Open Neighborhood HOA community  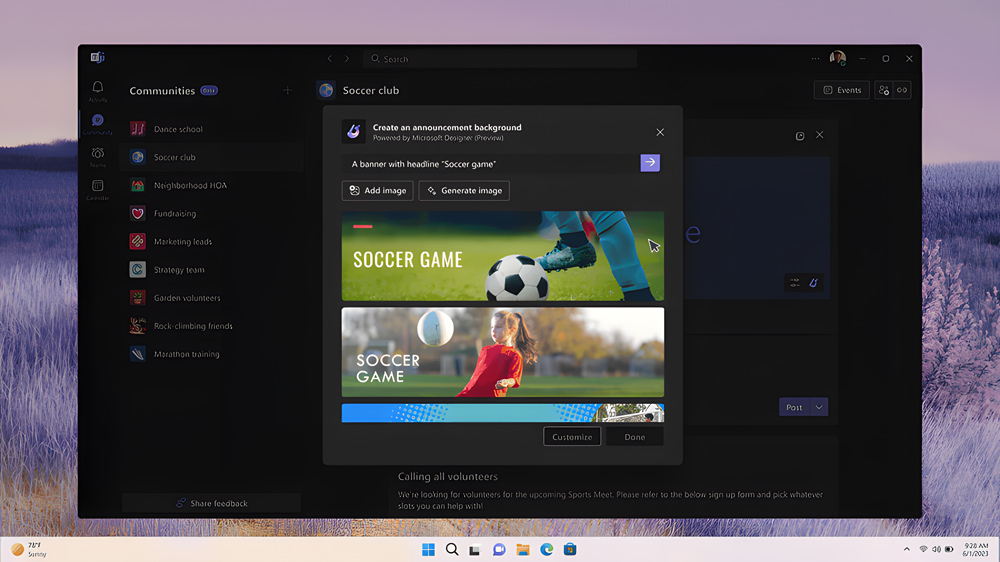point(210,185)
